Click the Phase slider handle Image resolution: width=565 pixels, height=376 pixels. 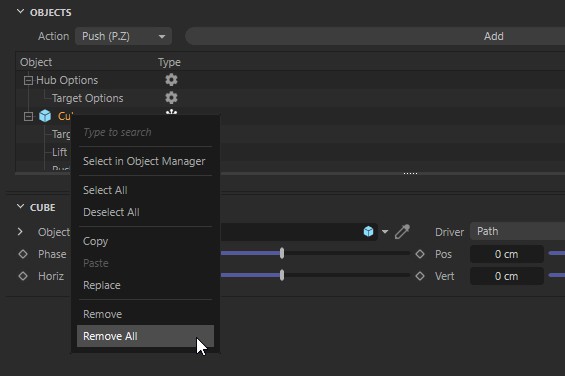point(282,253)
